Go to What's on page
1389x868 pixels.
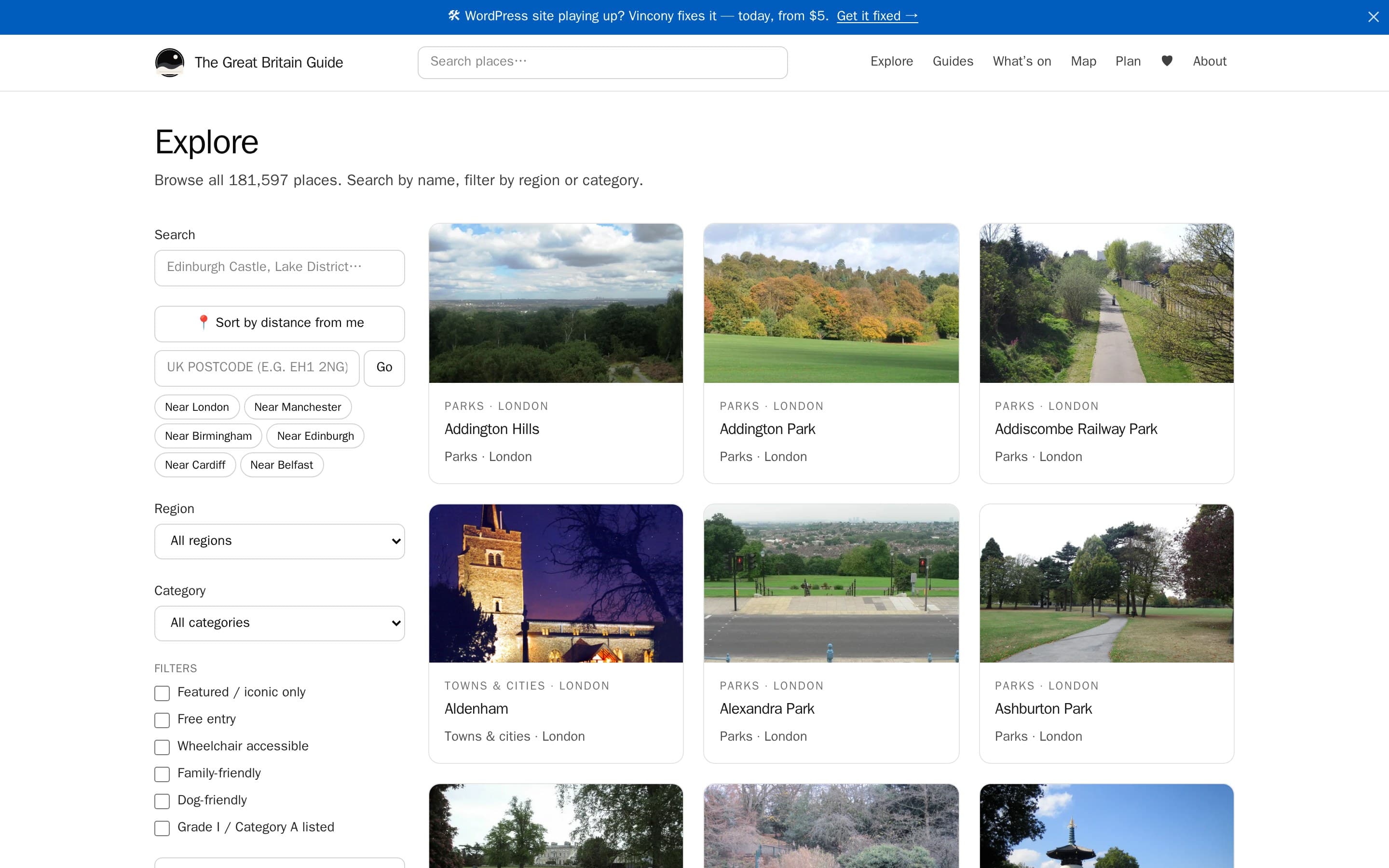(x=1021, y=61)
